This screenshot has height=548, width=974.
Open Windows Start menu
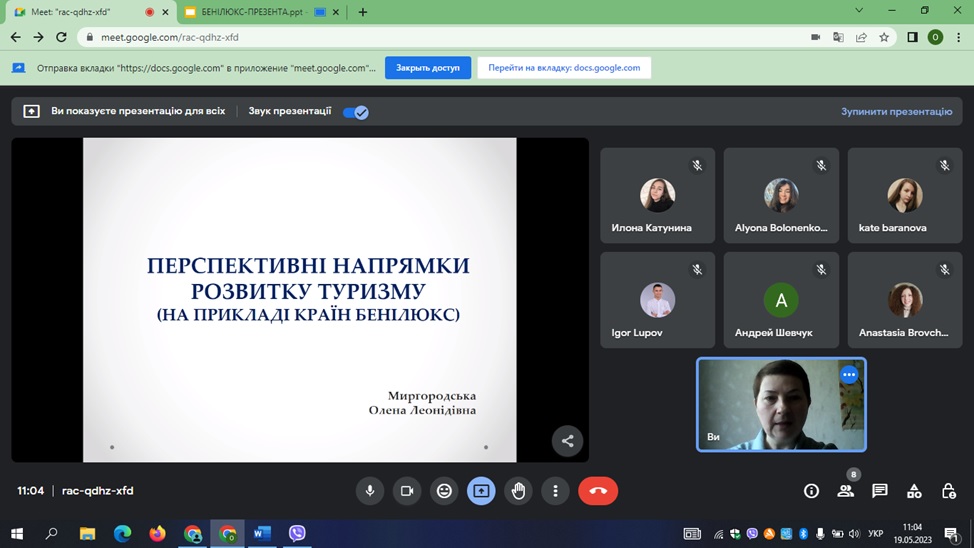click(x=17, y=534)
